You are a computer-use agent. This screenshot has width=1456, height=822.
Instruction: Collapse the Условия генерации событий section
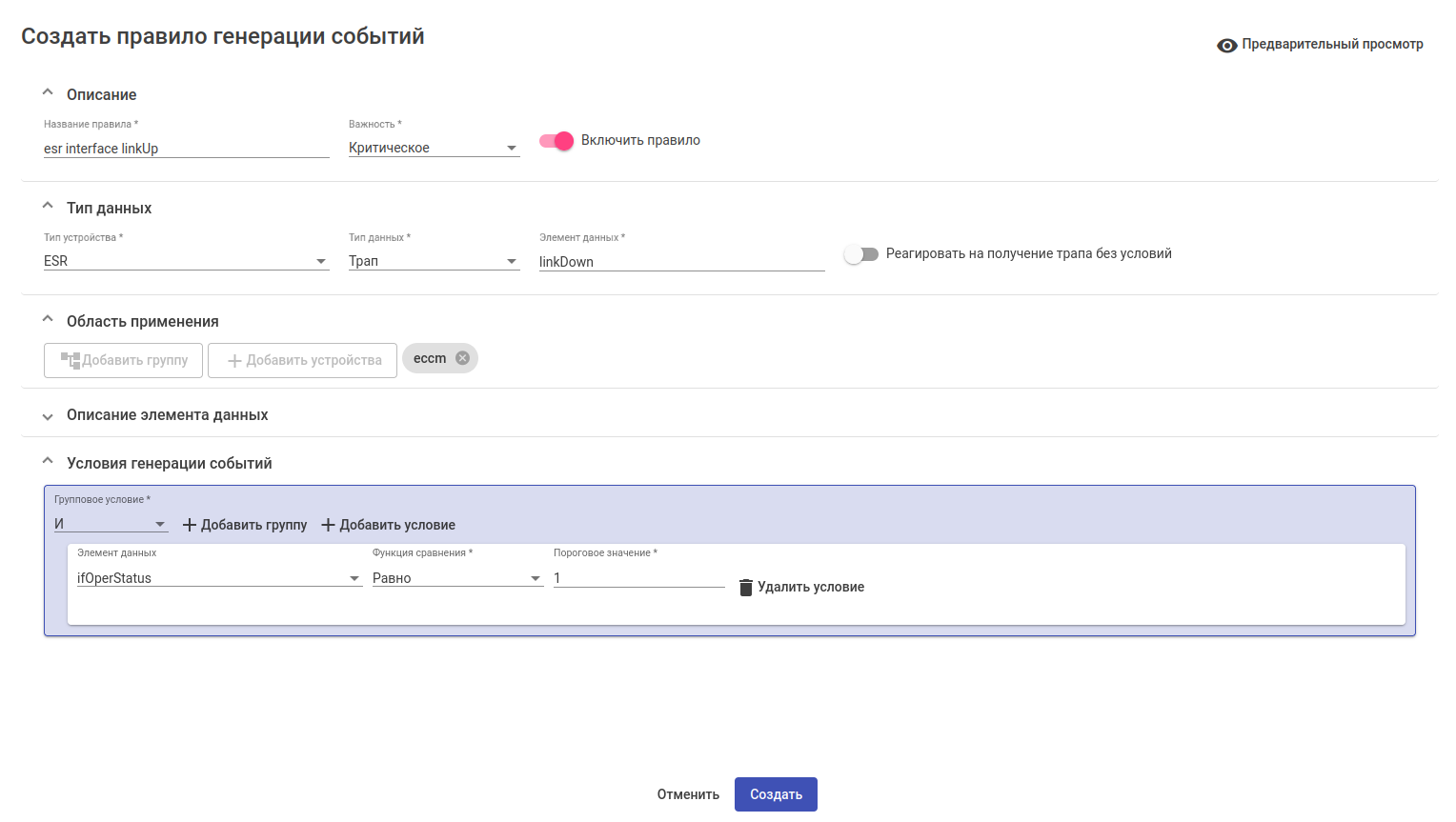[48, 462]
